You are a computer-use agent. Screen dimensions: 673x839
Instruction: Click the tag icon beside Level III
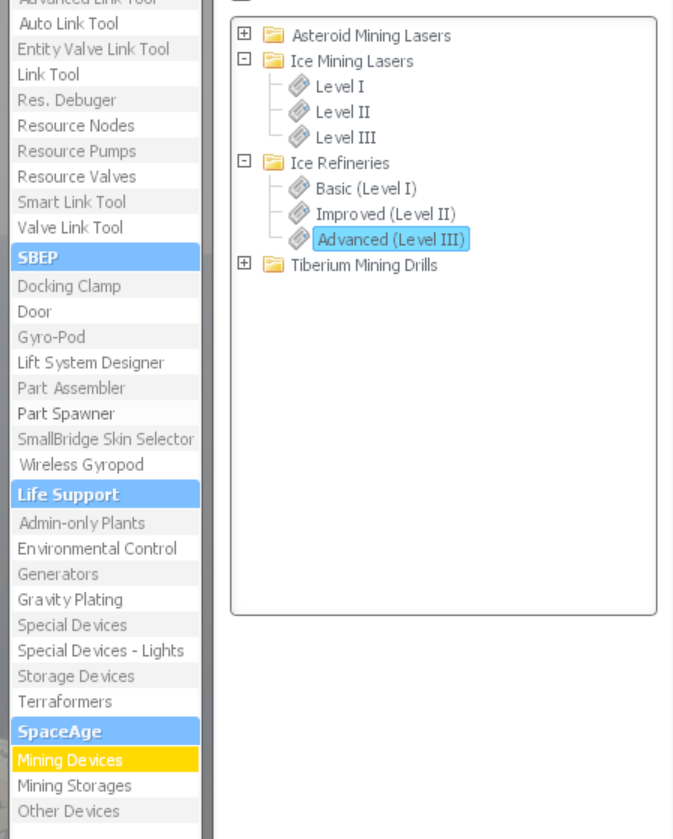(x=299, y=137)
